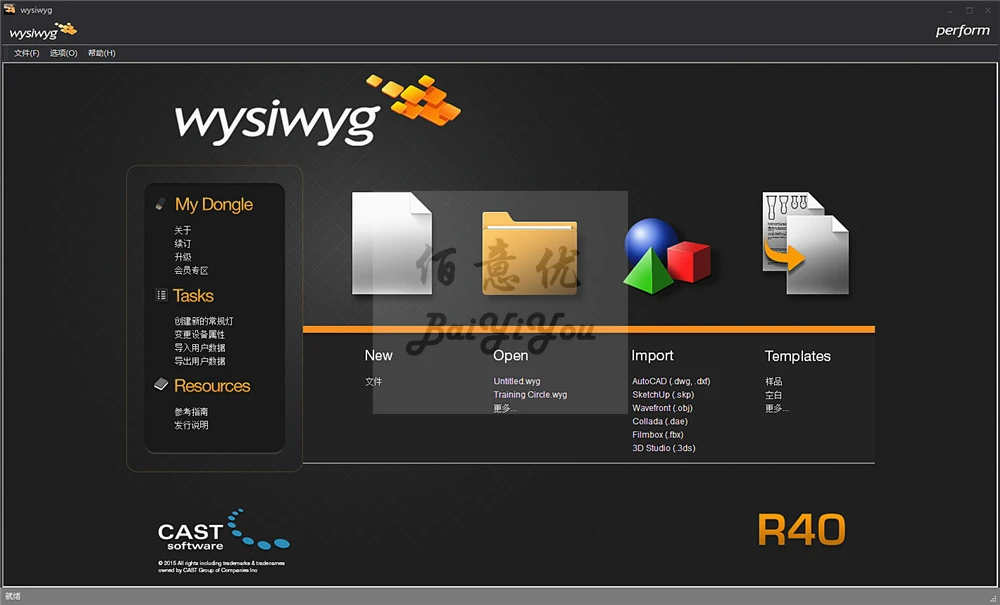Image resolution: width=1000 pixels, height=605 pixels.
Task: Click 更多... under Templates
Action: (x=777, y=409)
